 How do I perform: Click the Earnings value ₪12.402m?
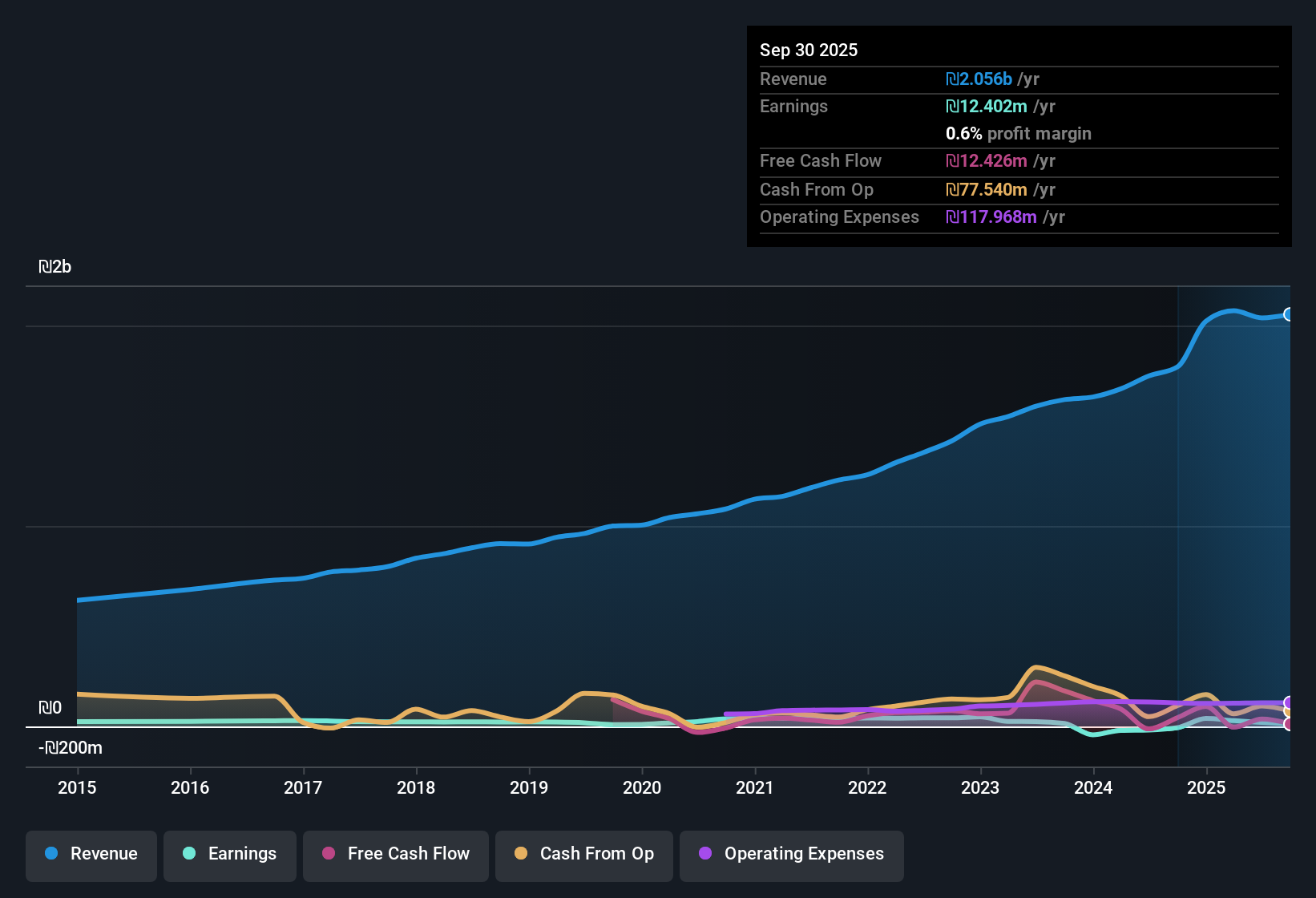point(986,106)
